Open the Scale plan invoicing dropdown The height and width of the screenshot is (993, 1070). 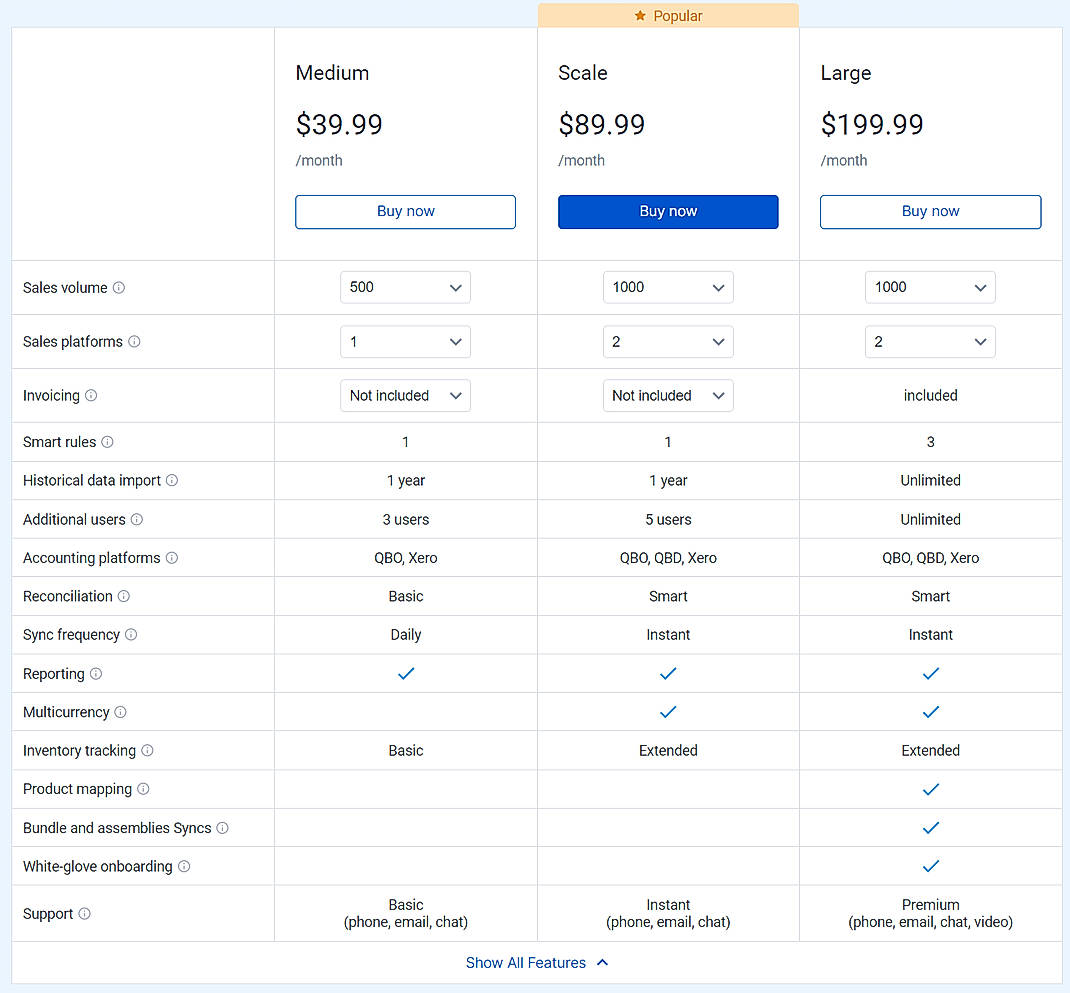(x=668, y=395)
